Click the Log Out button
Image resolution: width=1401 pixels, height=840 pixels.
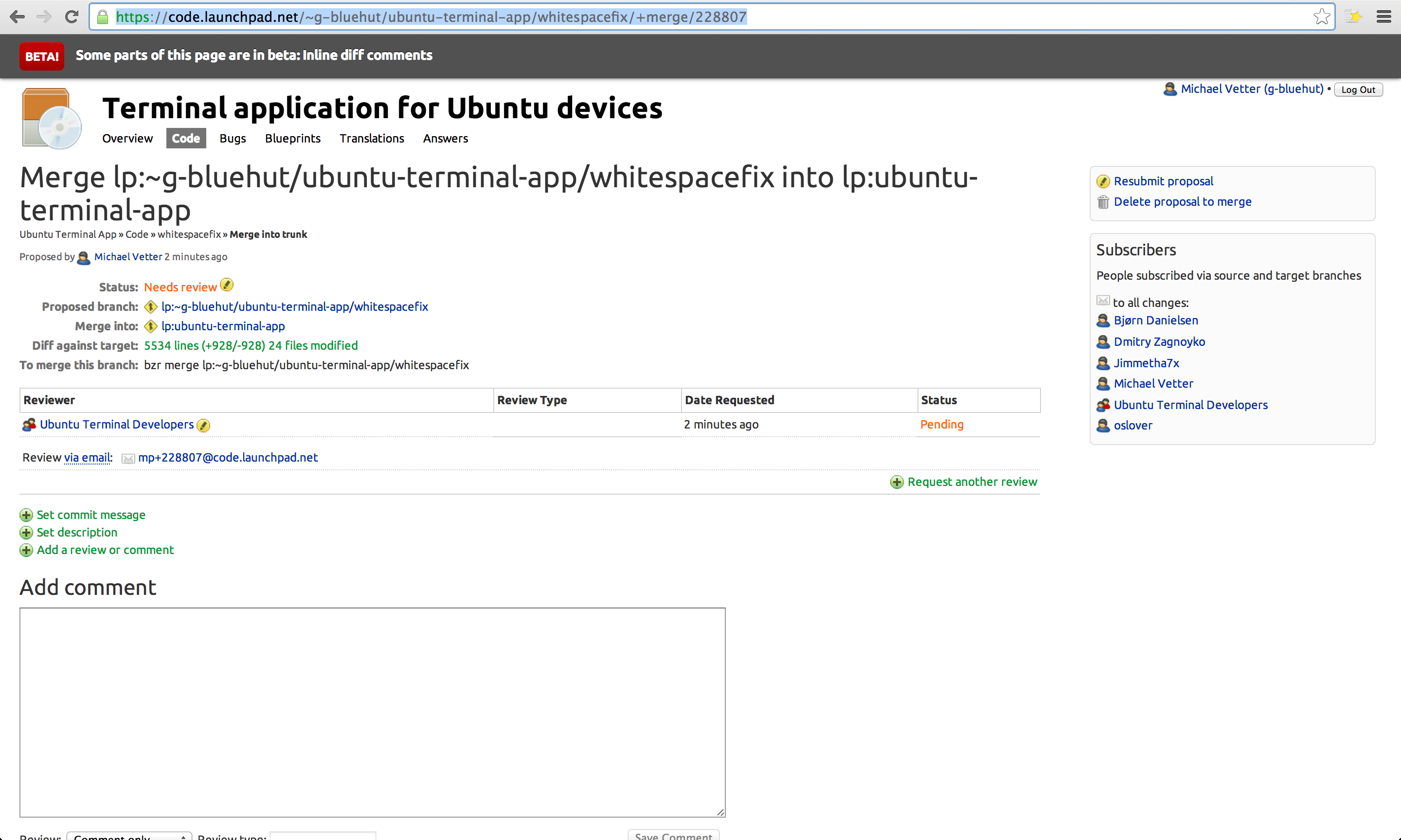pyautogui.click(x=1359, y=90)
